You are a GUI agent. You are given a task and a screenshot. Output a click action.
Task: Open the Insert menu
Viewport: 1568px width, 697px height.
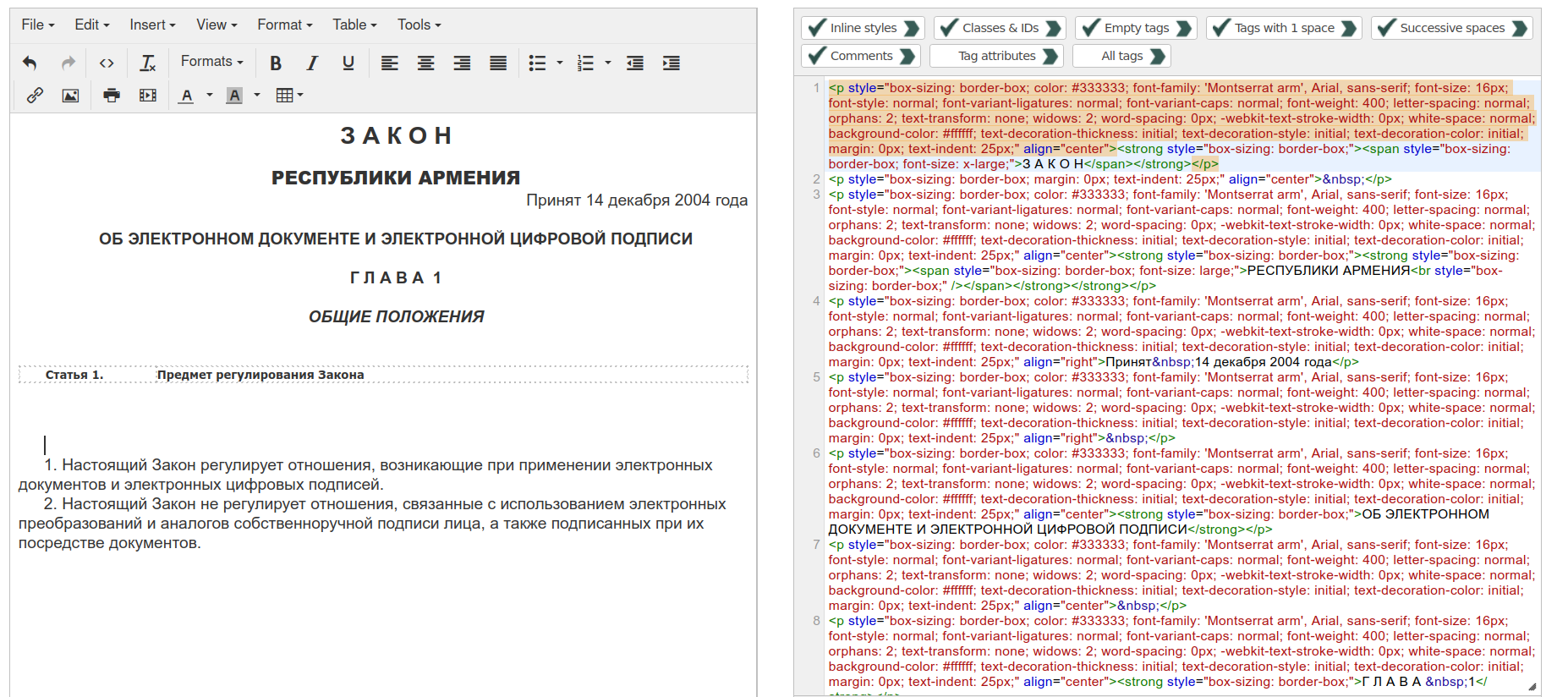click(x=152, y=25)
